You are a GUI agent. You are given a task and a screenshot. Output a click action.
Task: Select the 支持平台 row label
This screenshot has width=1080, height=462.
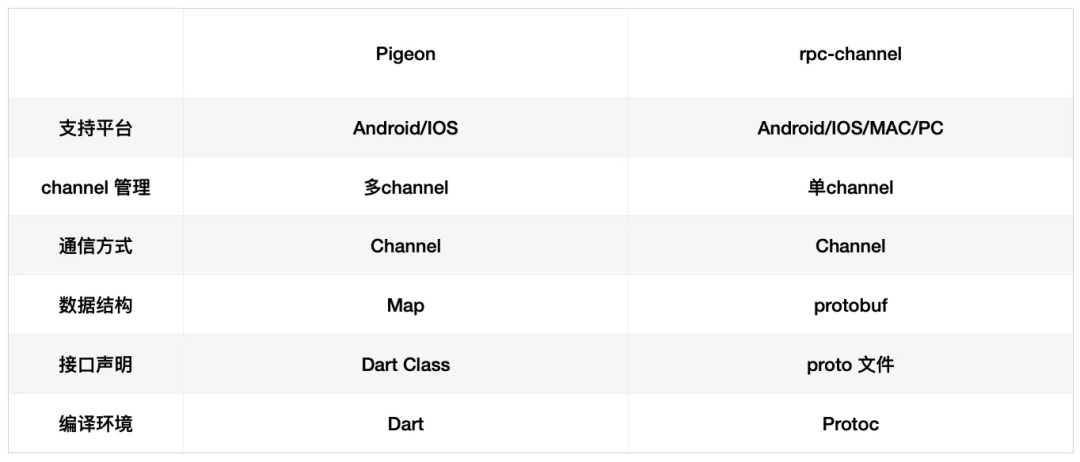pyautogui.click(x=95, y=128)
